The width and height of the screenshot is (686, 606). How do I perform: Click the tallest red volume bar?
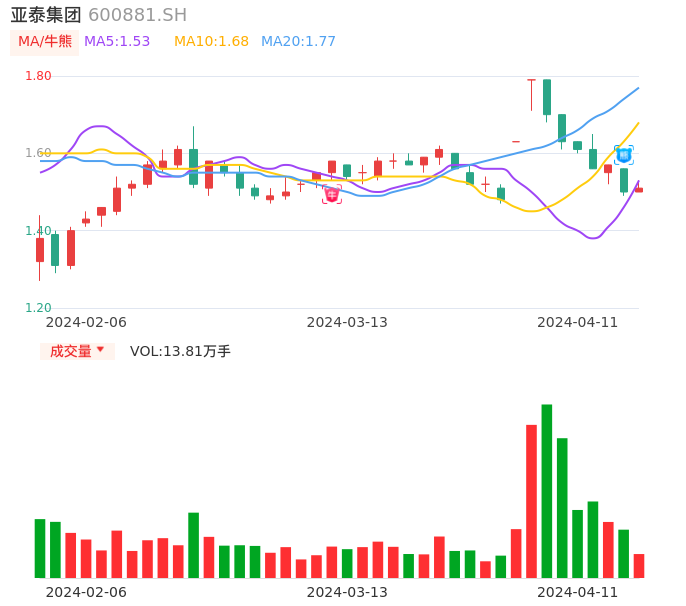(532, 500)
